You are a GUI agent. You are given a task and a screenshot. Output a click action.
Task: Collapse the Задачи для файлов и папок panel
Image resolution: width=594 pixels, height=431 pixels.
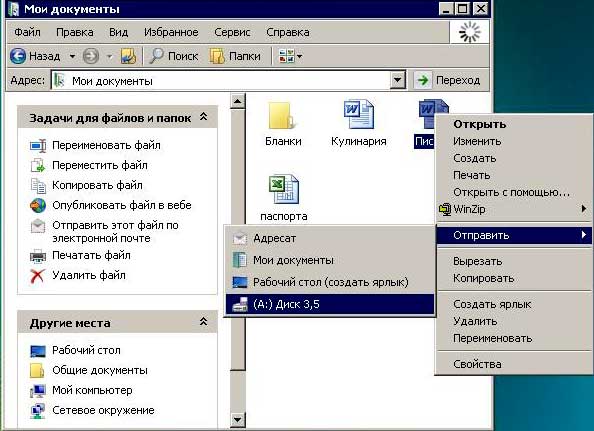(203, 117)
